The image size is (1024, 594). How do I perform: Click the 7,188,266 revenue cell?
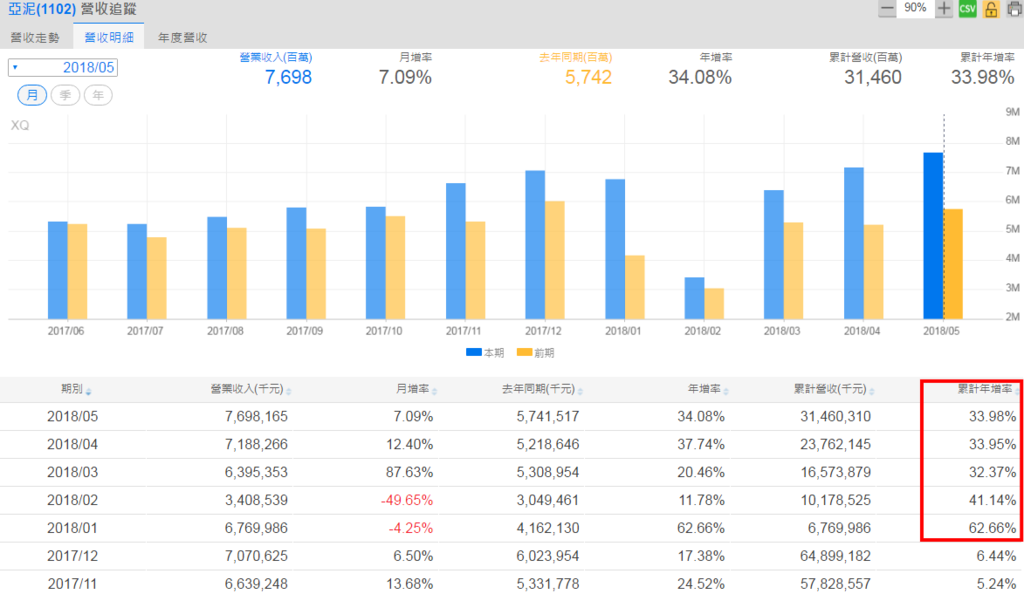coord(256,445)
